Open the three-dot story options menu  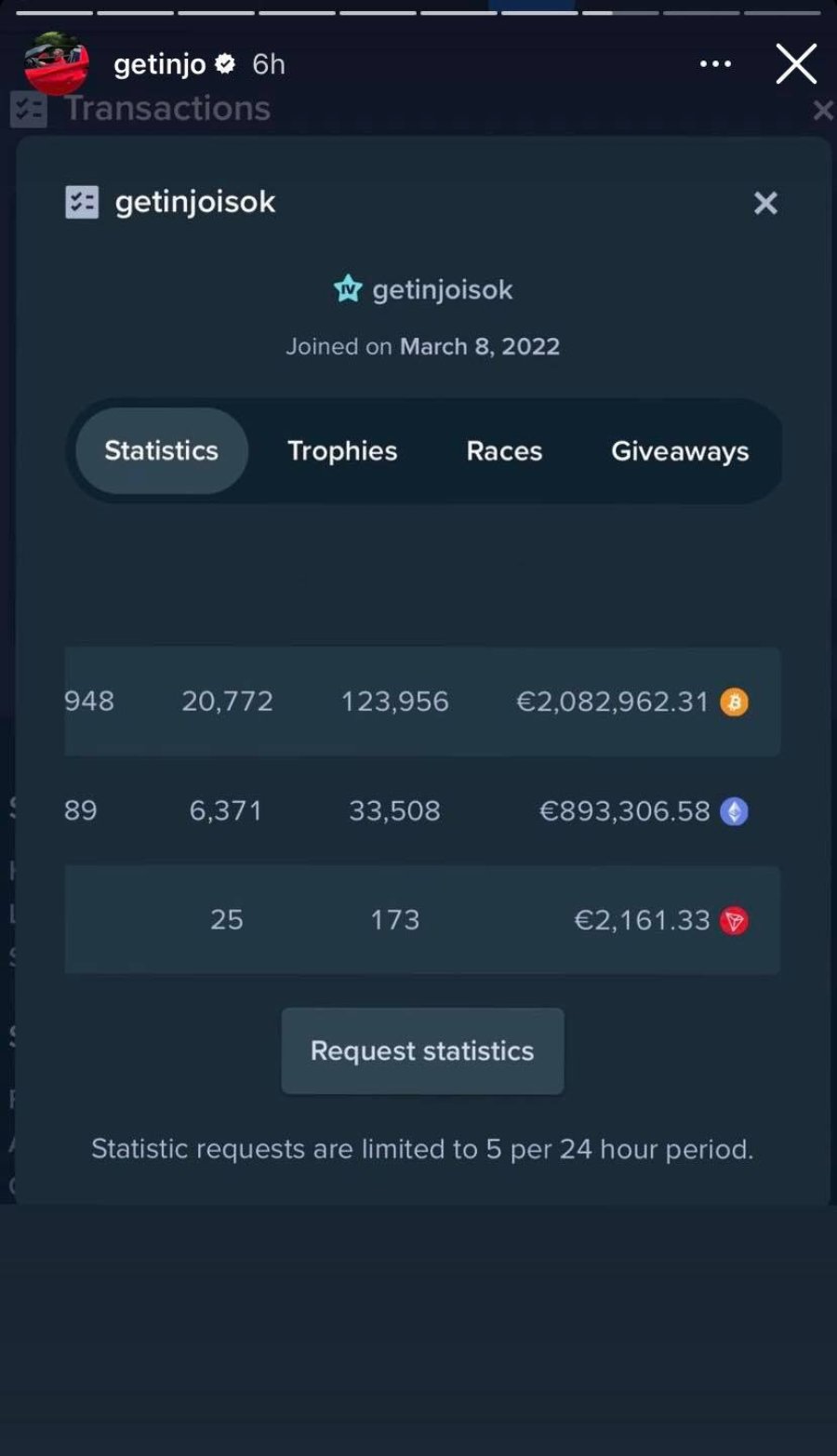tap(715, 64)
